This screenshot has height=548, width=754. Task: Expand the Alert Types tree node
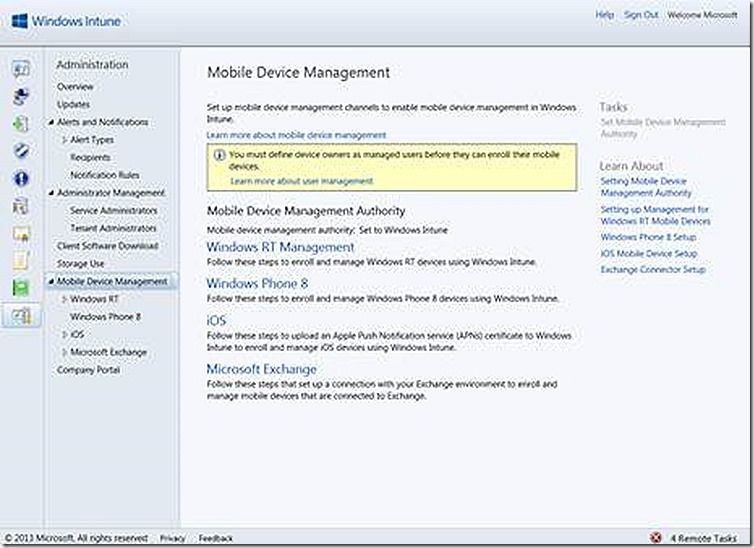tap(64, 140)
